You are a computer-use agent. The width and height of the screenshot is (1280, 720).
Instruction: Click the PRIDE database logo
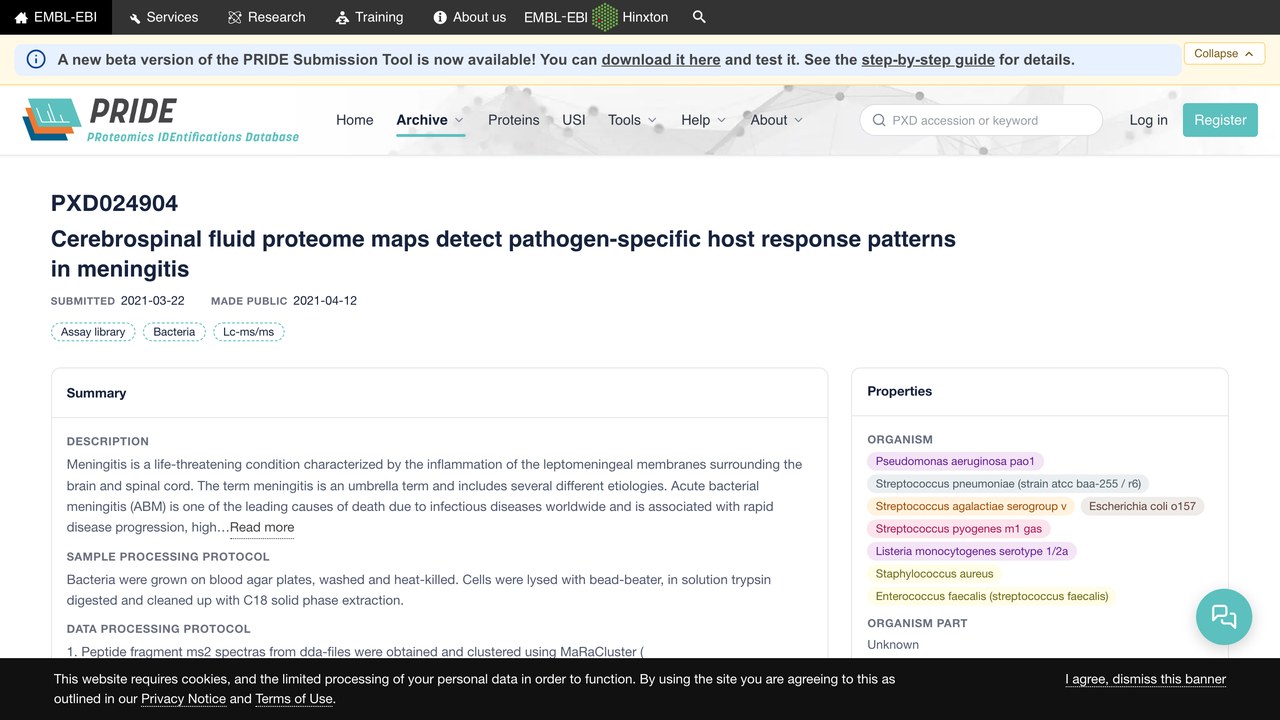tap(161, 120)
